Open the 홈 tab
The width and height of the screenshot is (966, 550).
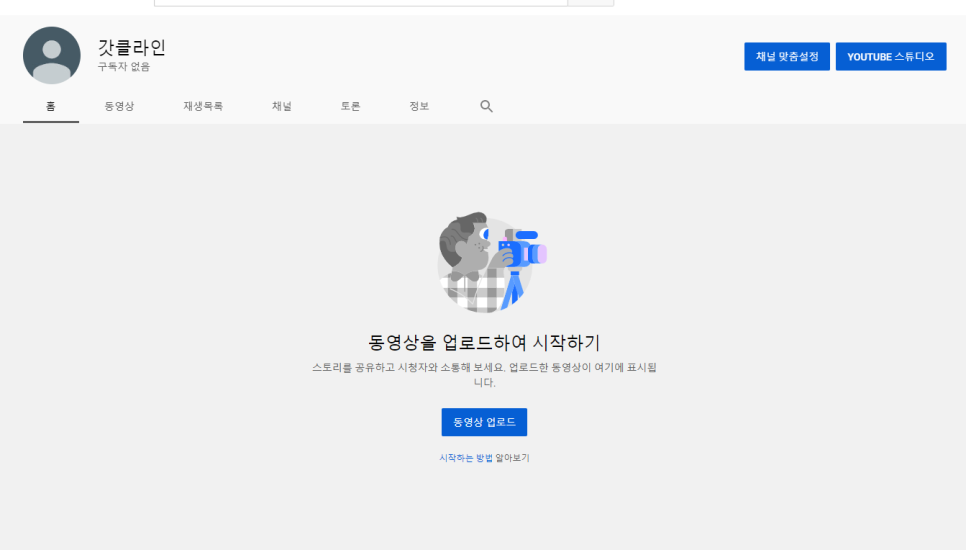tap(51, 106)
